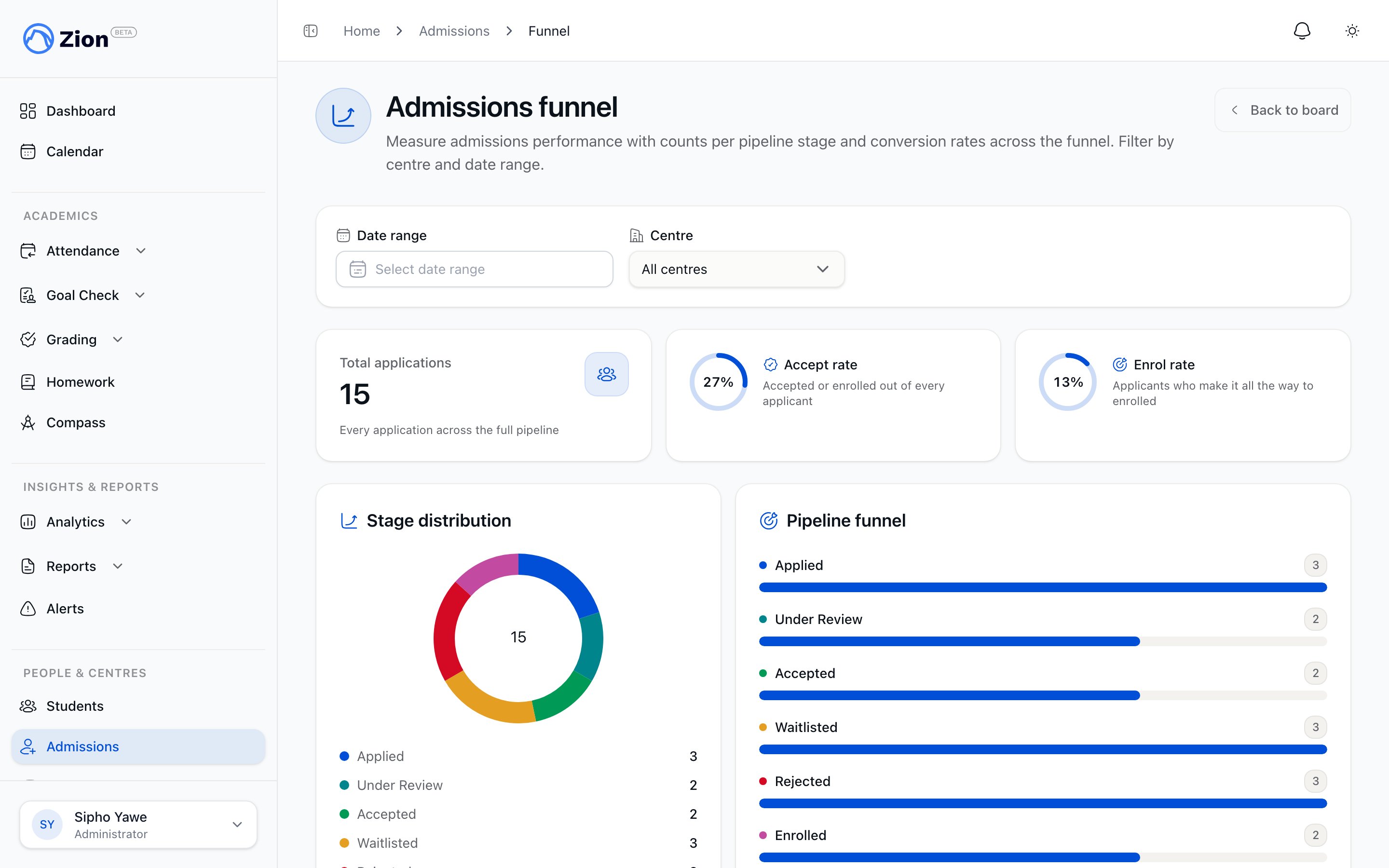This screenshot has height=868, width=1389.
Task: Click the Homework sidebar icon
Action: 27,382
